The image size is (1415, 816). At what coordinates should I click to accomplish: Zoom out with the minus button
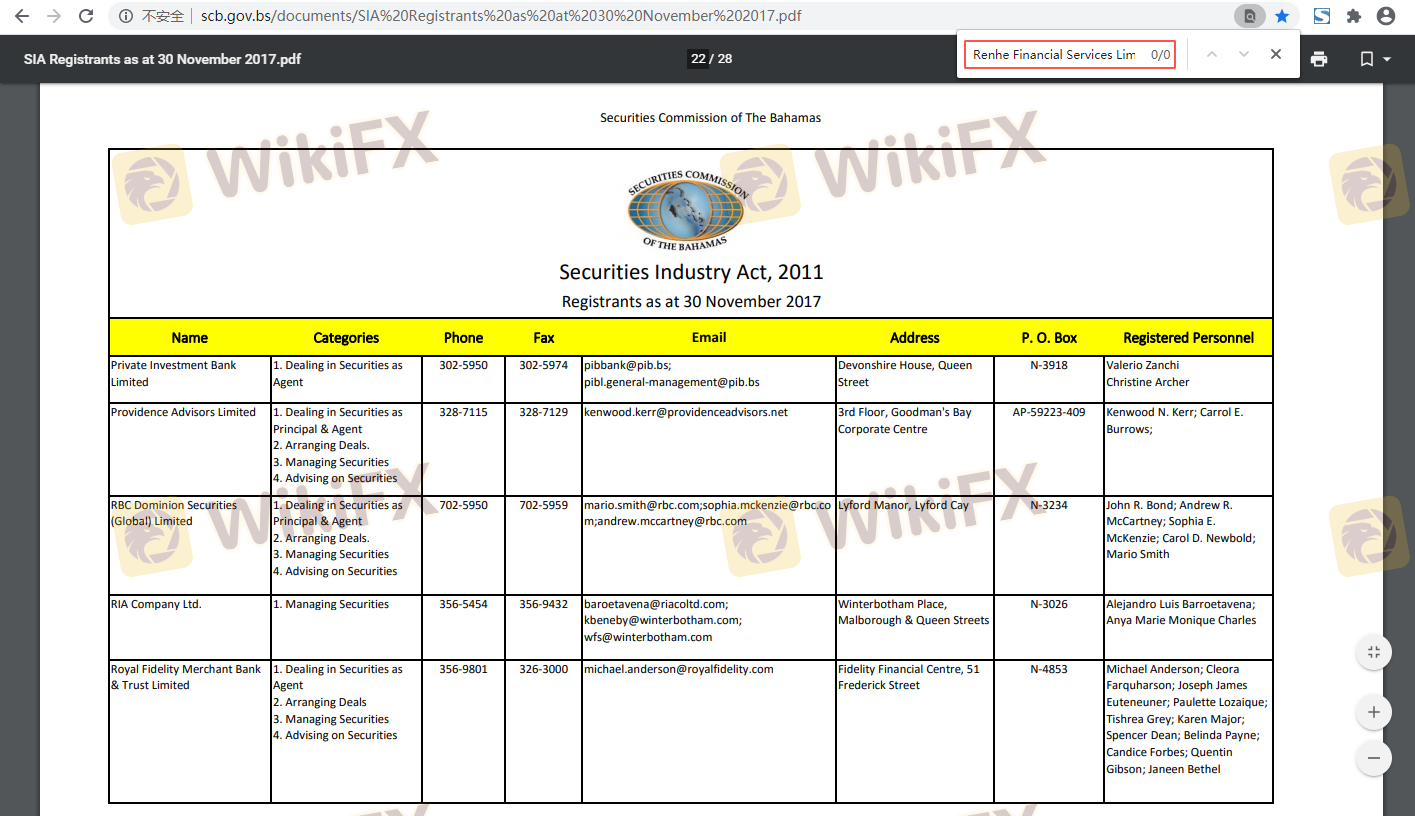click(x=1374, y=757)
